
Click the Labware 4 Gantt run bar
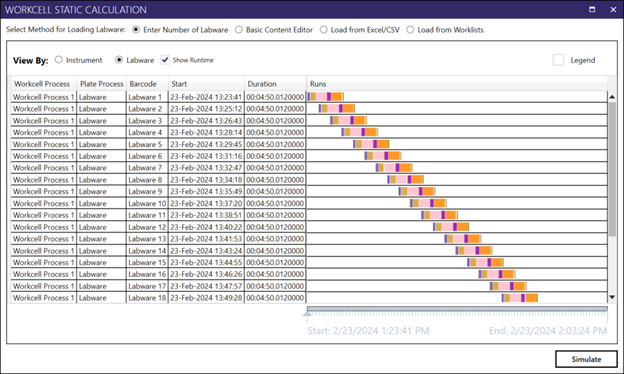360,132
